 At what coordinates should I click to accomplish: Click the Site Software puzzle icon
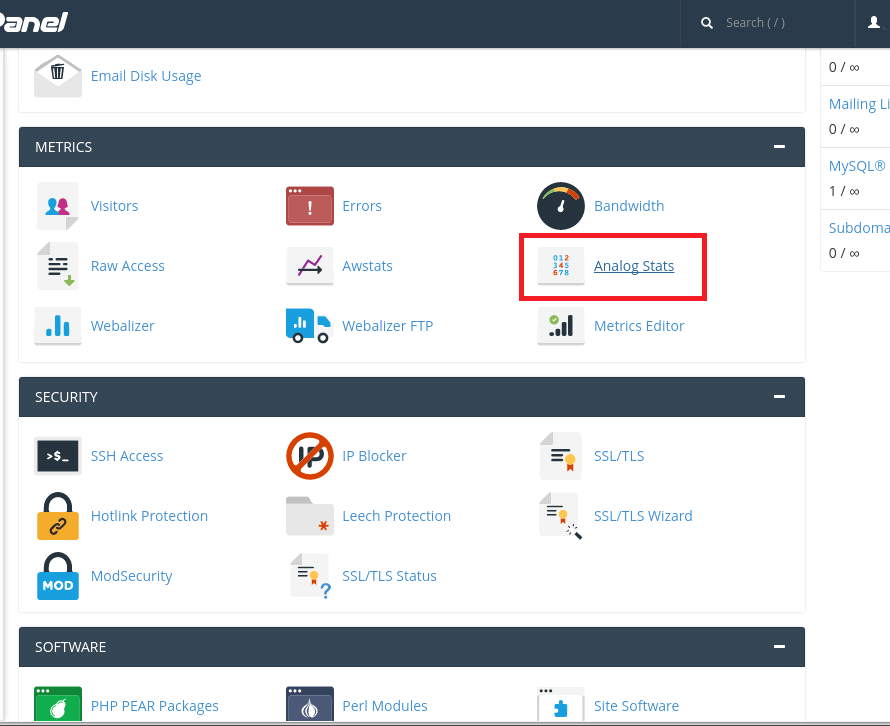tap(561, 705)
